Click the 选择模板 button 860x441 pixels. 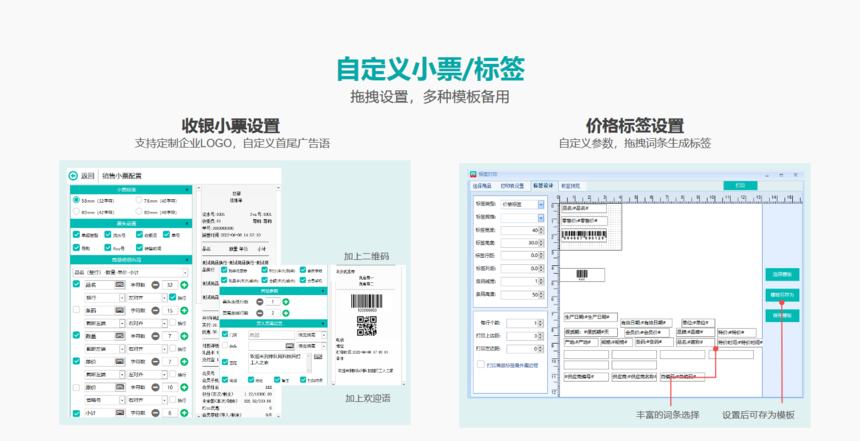[782, 274]
